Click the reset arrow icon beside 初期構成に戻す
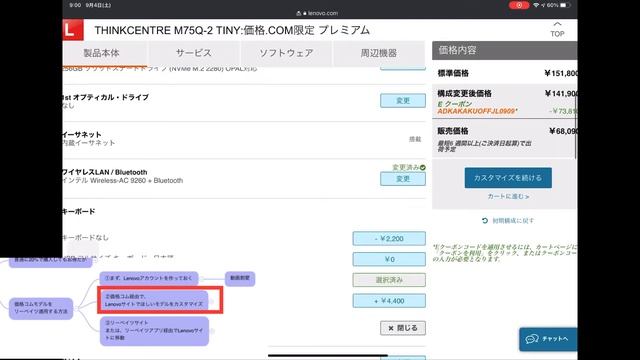Viewport: 640px width, 360px height. [484, 221]
